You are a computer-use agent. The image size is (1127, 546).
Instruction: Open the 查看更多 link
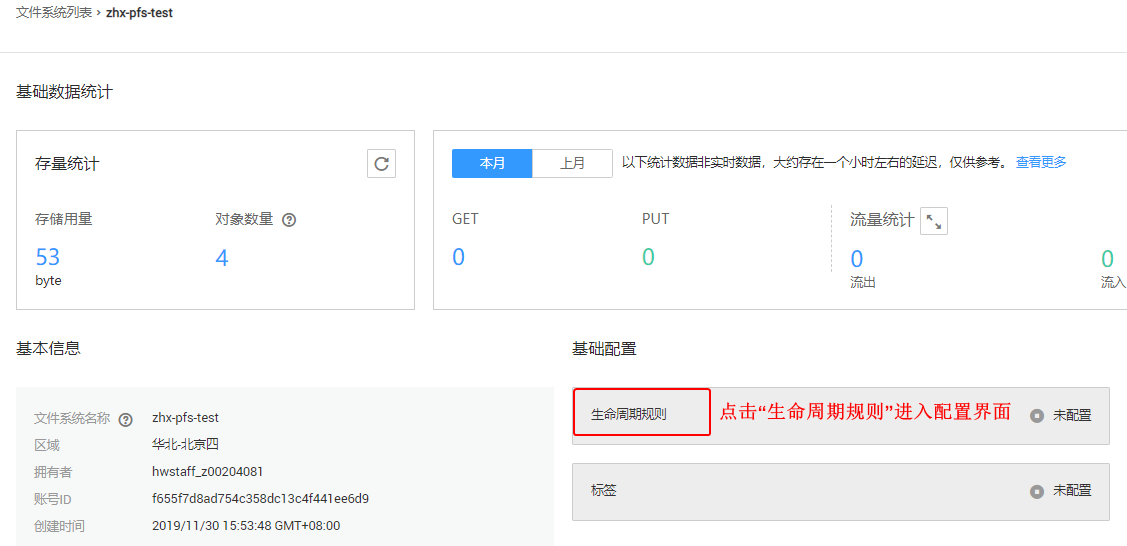[x=1041, y=162]
